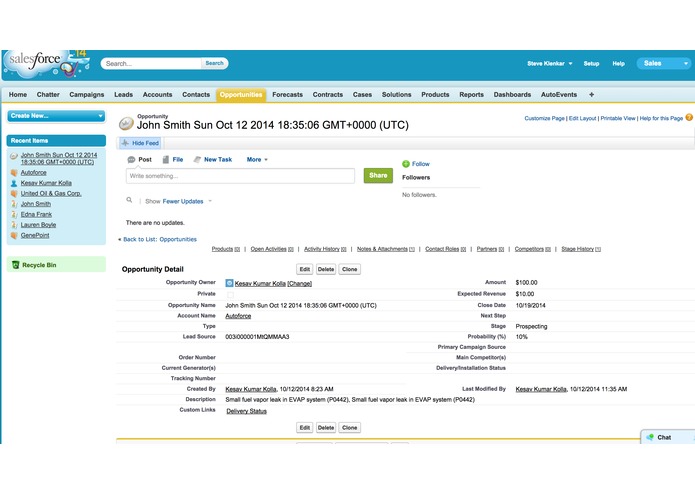The image size is (695, 494).
Task: Toggle the Private checkbox
Action: [x=230, y=295]
